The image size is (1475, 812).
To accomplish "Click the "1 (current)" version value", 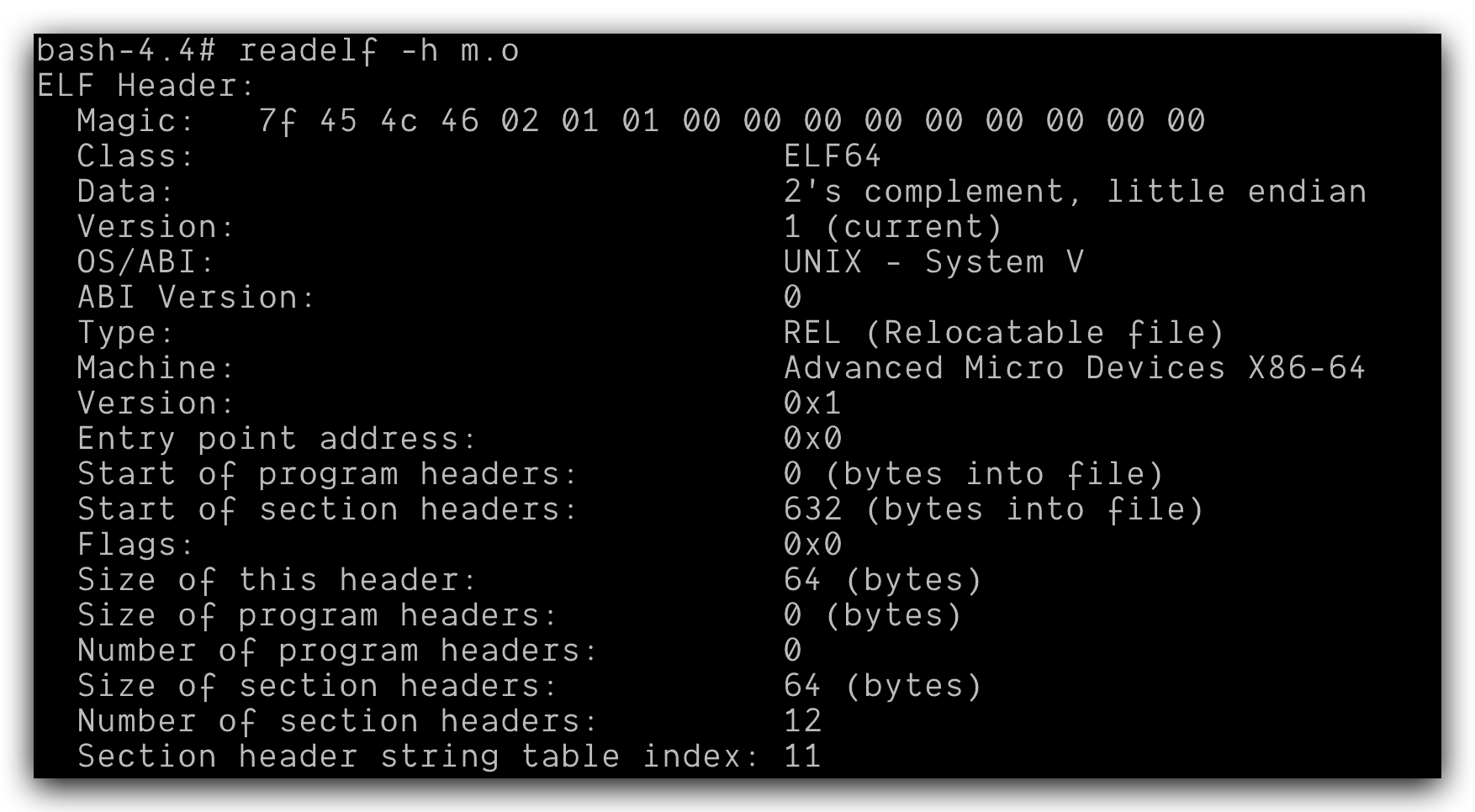I will [x=893, y=227].
